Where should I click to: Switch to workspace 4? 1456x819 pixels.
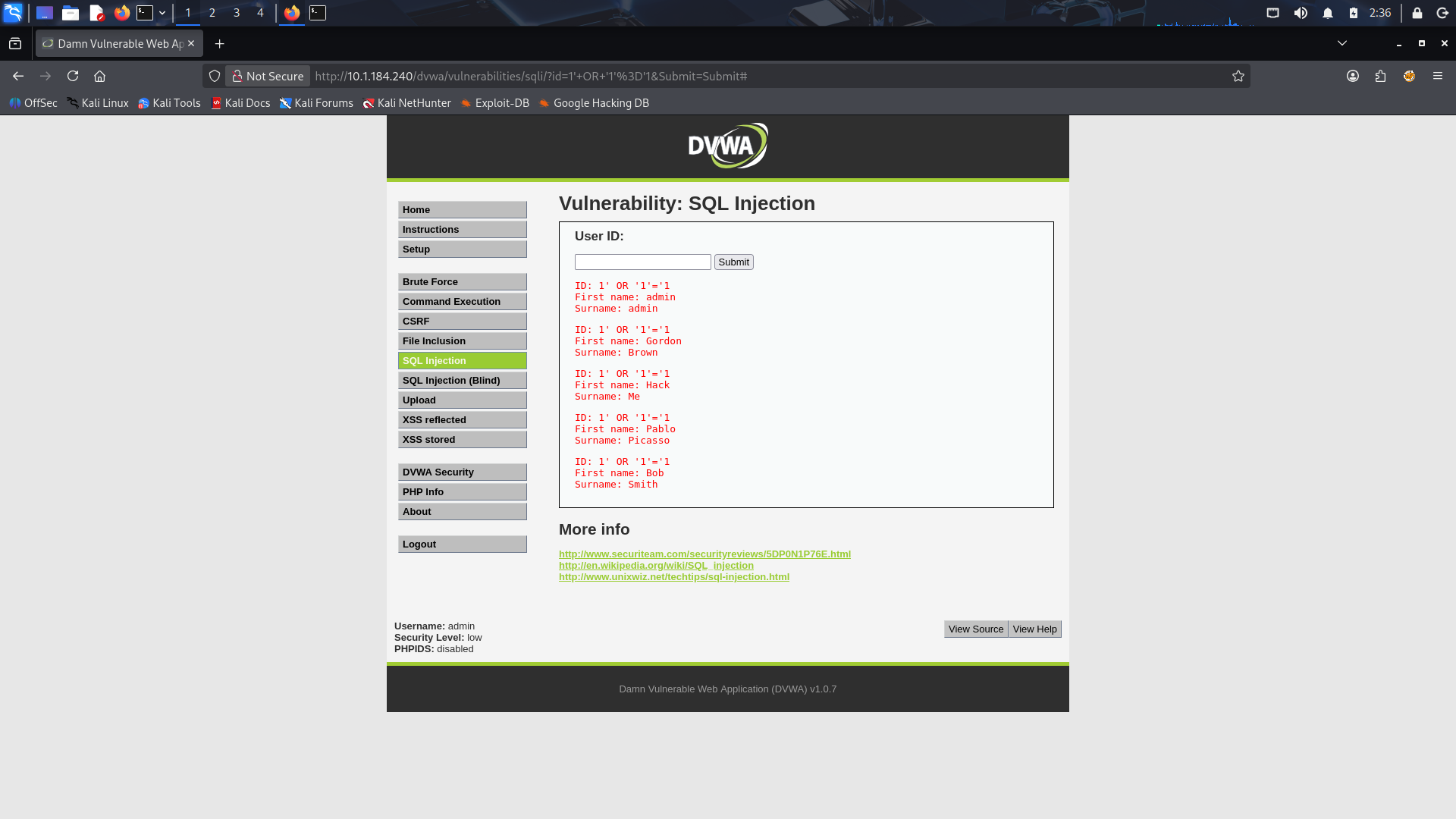pos(260,13)
